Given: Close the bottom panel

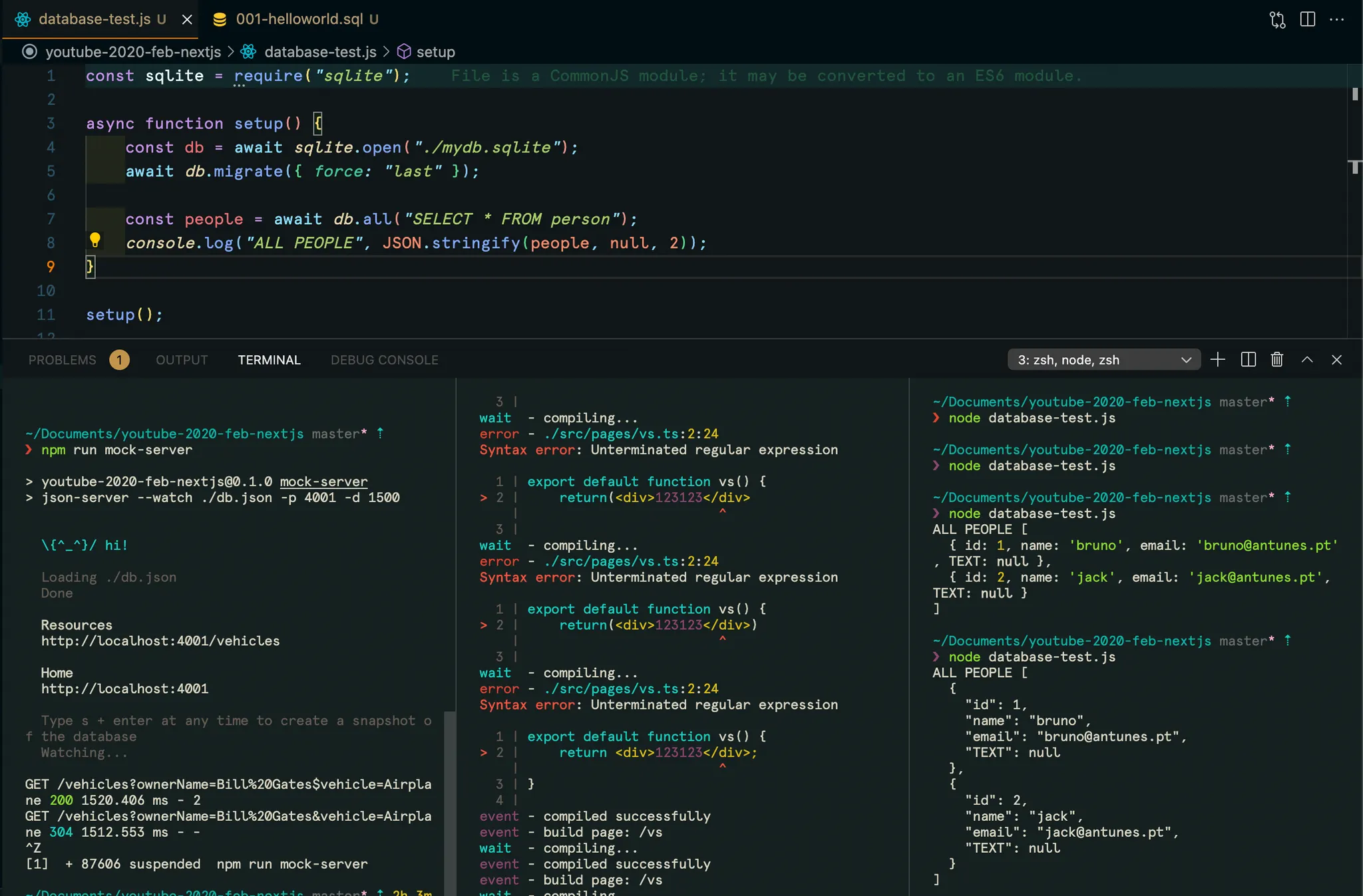Looking at the screenshot, I should (1336, 360).
